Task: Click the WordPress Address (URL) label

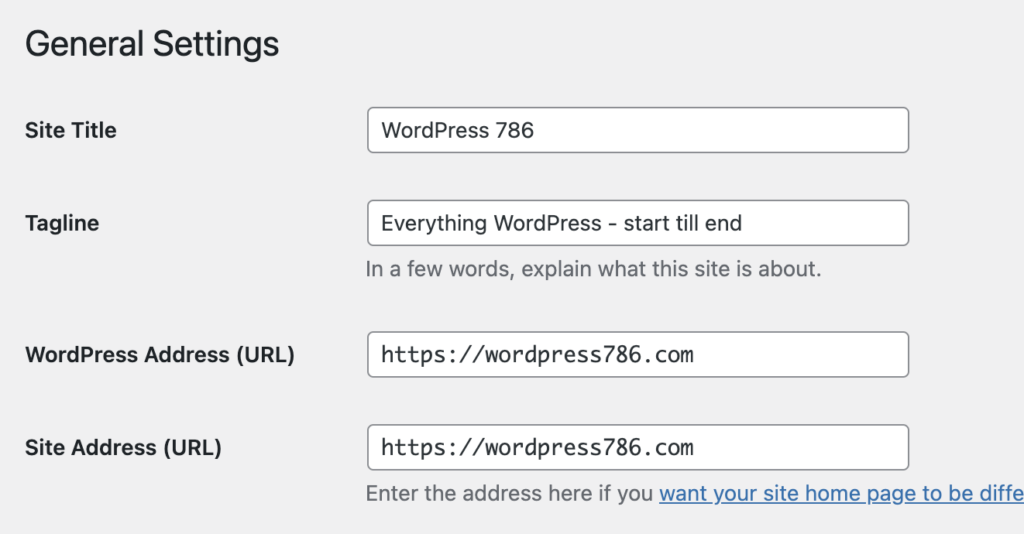Action: pos(160,354)
